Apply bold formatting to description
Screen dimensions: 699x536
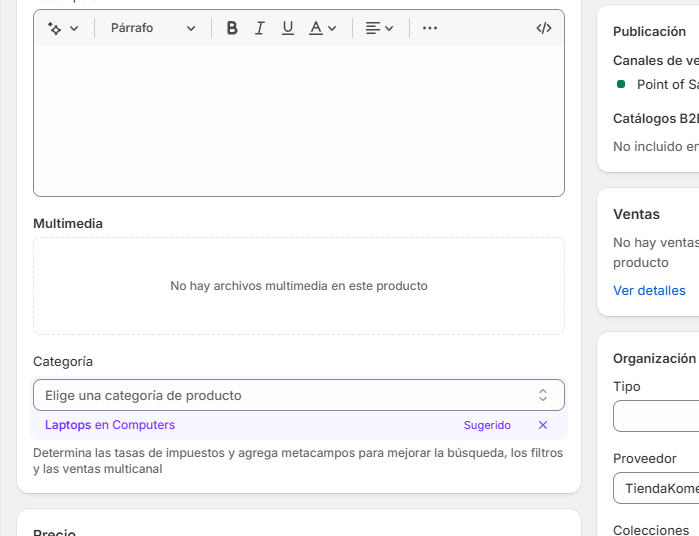pos(232,28)
